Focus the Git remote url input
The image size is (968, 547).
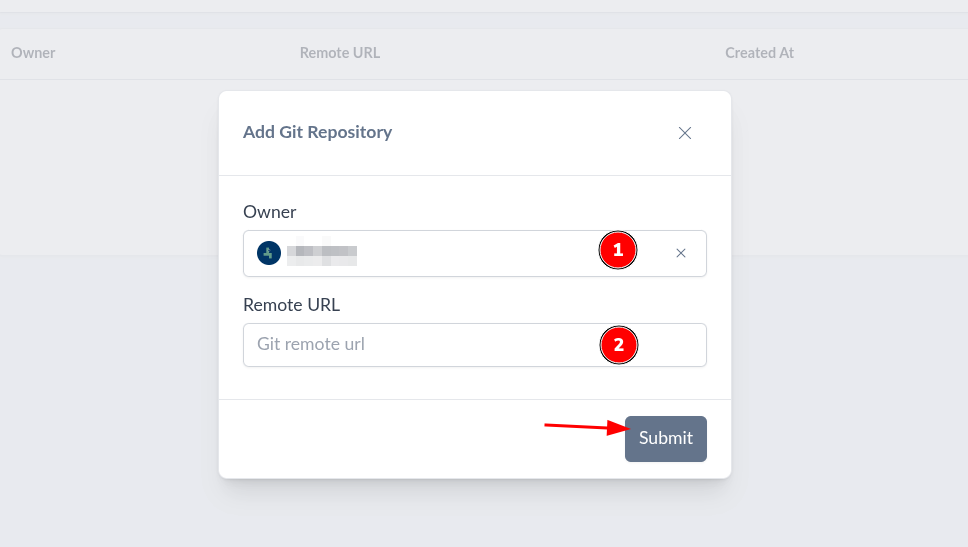pyautogui.click(x=420, y=345)
